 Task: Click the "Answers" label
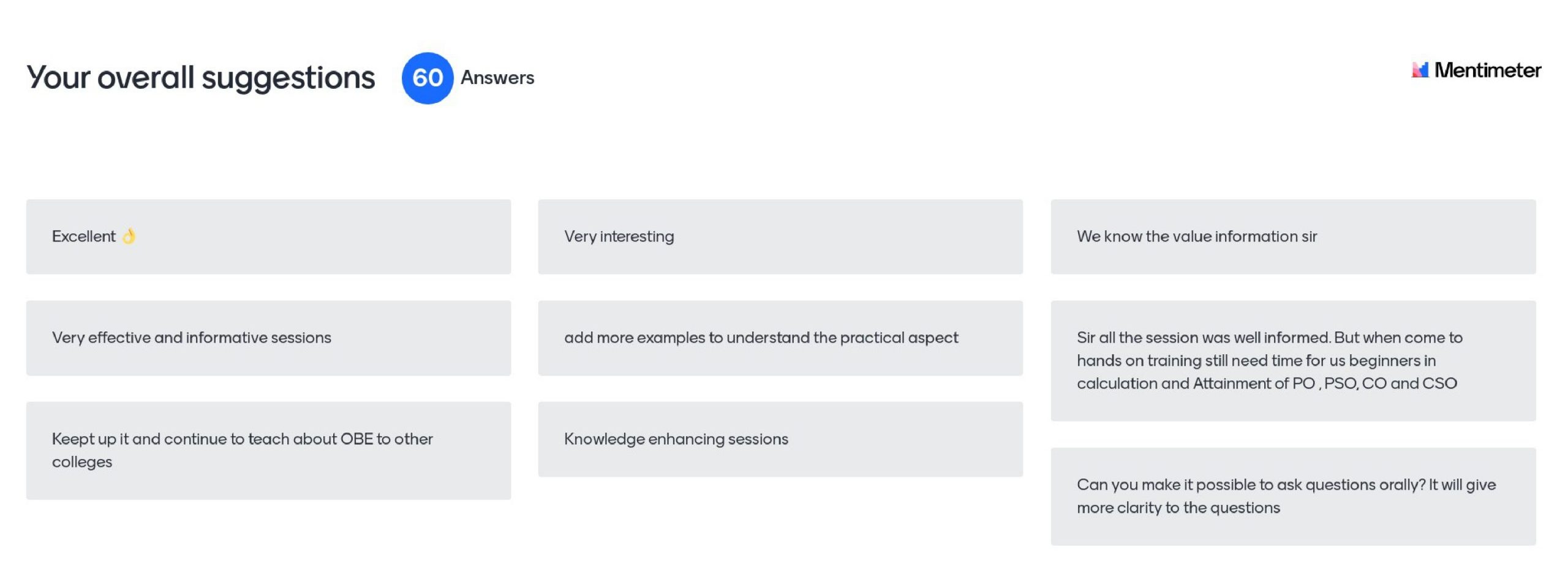(x=497, y=78)
